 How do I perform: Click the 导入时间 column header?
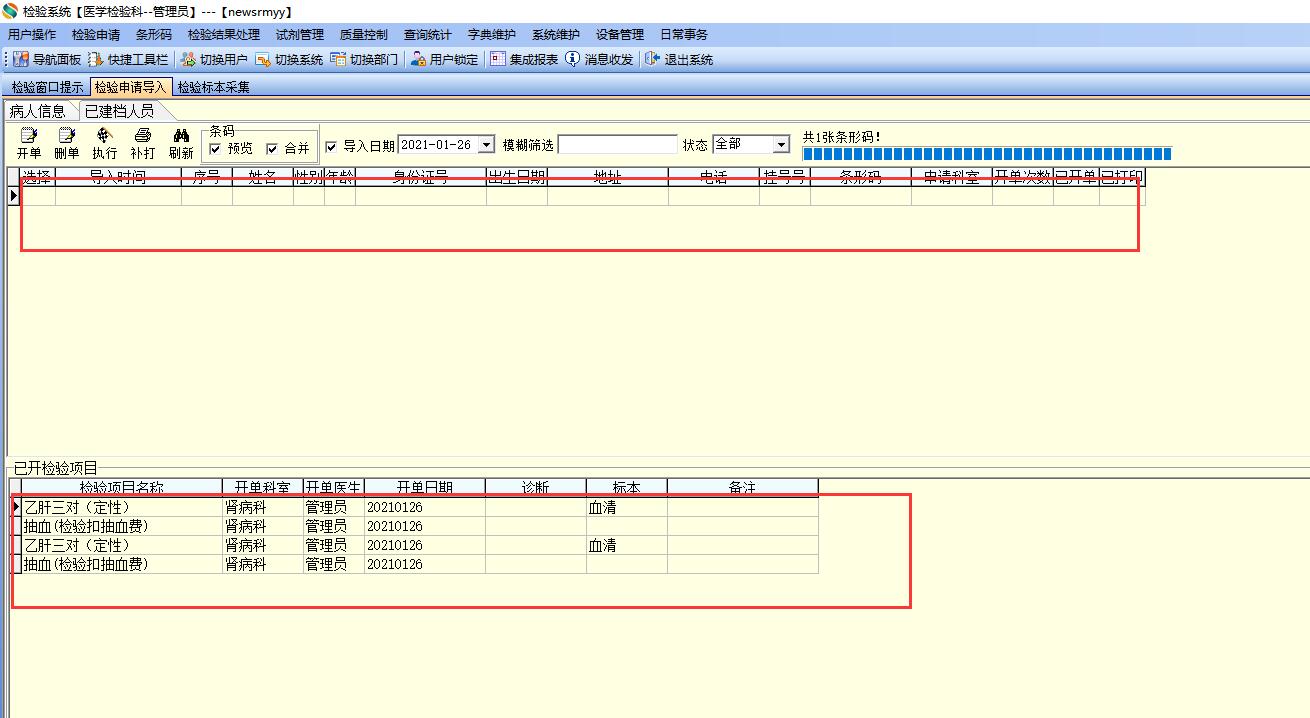point(118,178)
